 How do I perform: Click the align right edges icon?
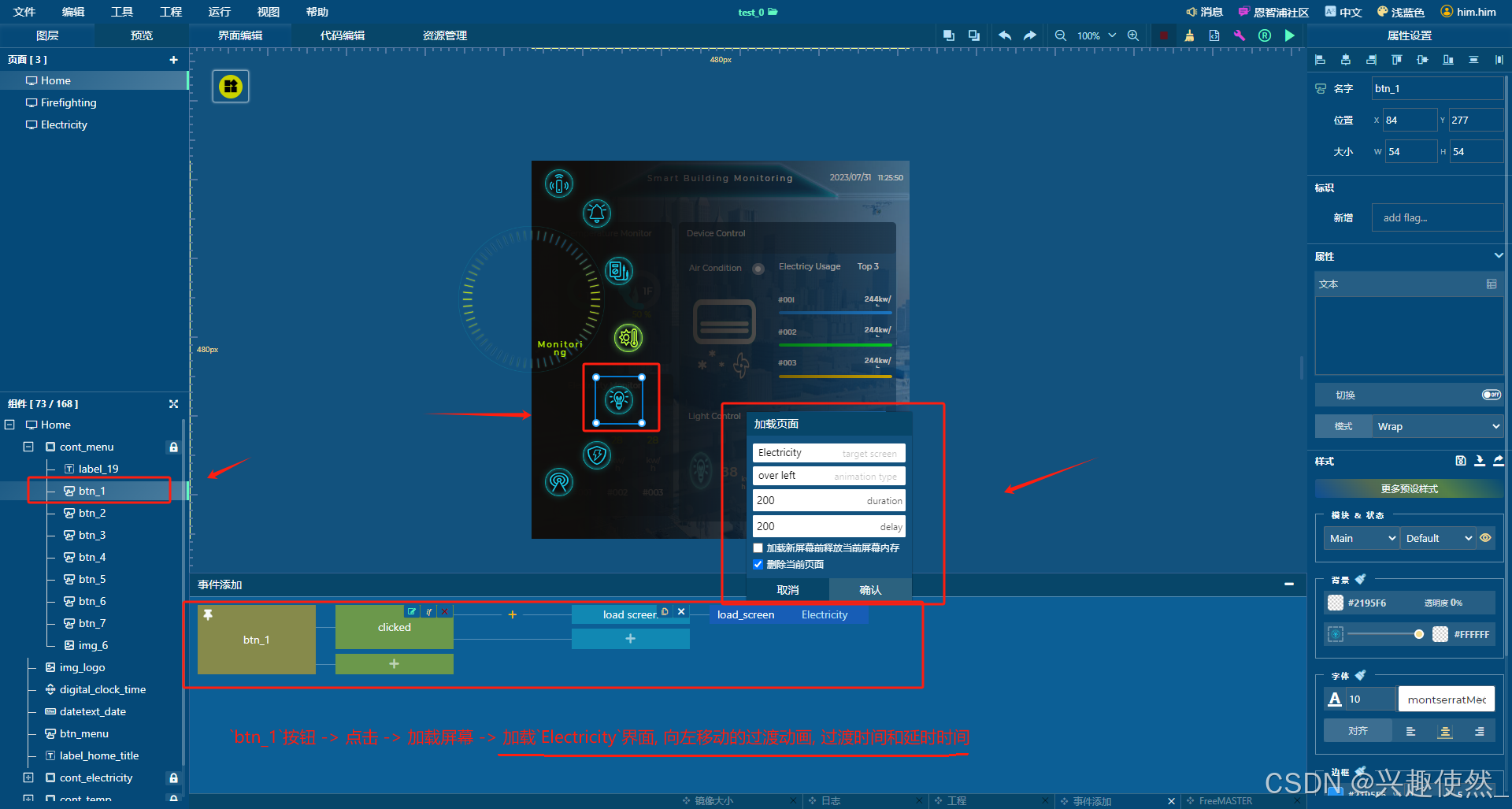coord(1372,60)
